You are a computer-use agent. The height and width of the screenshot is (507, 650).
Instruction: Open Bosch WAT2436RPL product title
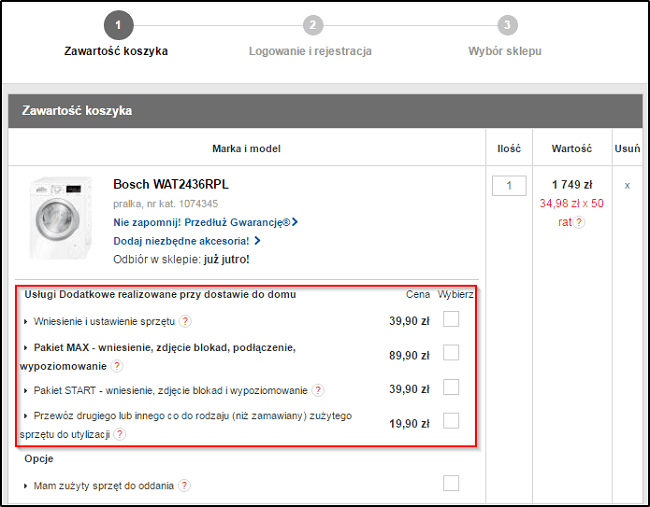[170, 185]
